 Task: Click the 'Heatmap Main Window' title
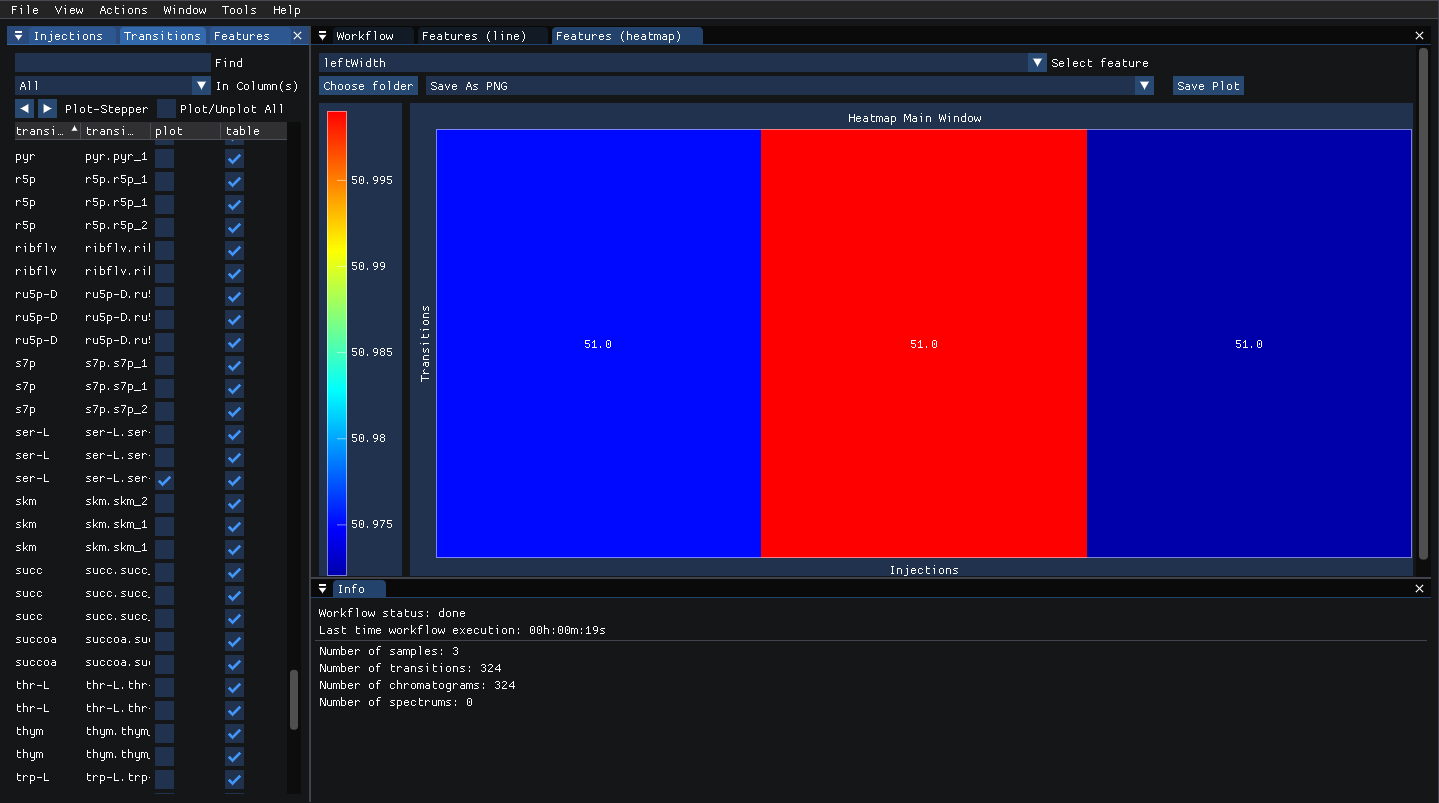click(x=915, y=118)
